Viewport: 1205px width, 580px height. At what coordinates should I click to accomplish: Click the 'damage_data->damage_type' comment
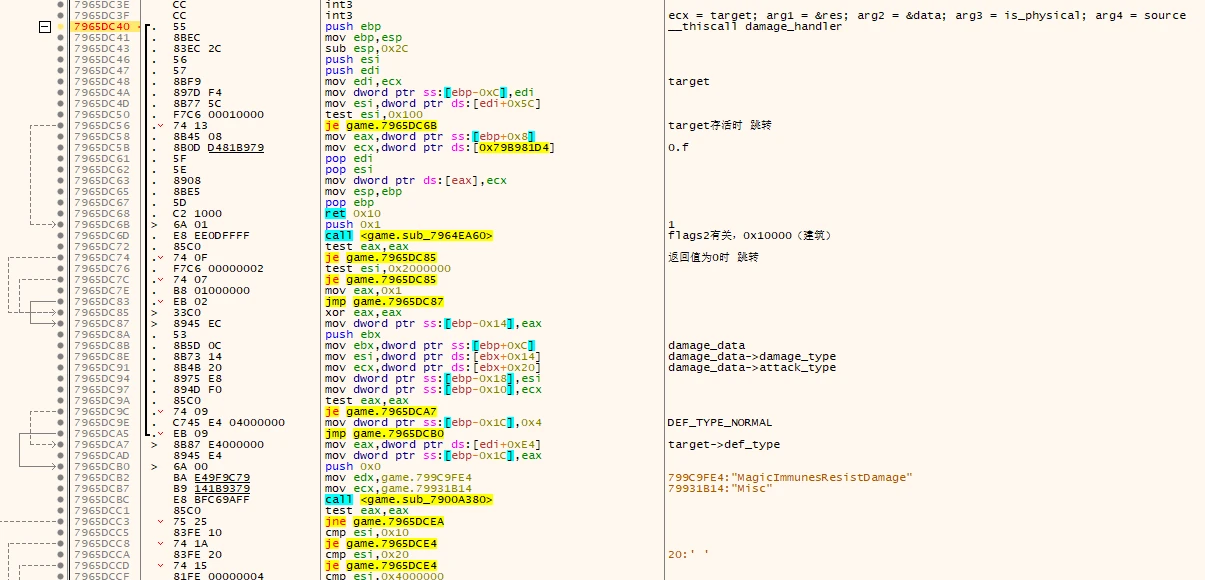[752, 357]
